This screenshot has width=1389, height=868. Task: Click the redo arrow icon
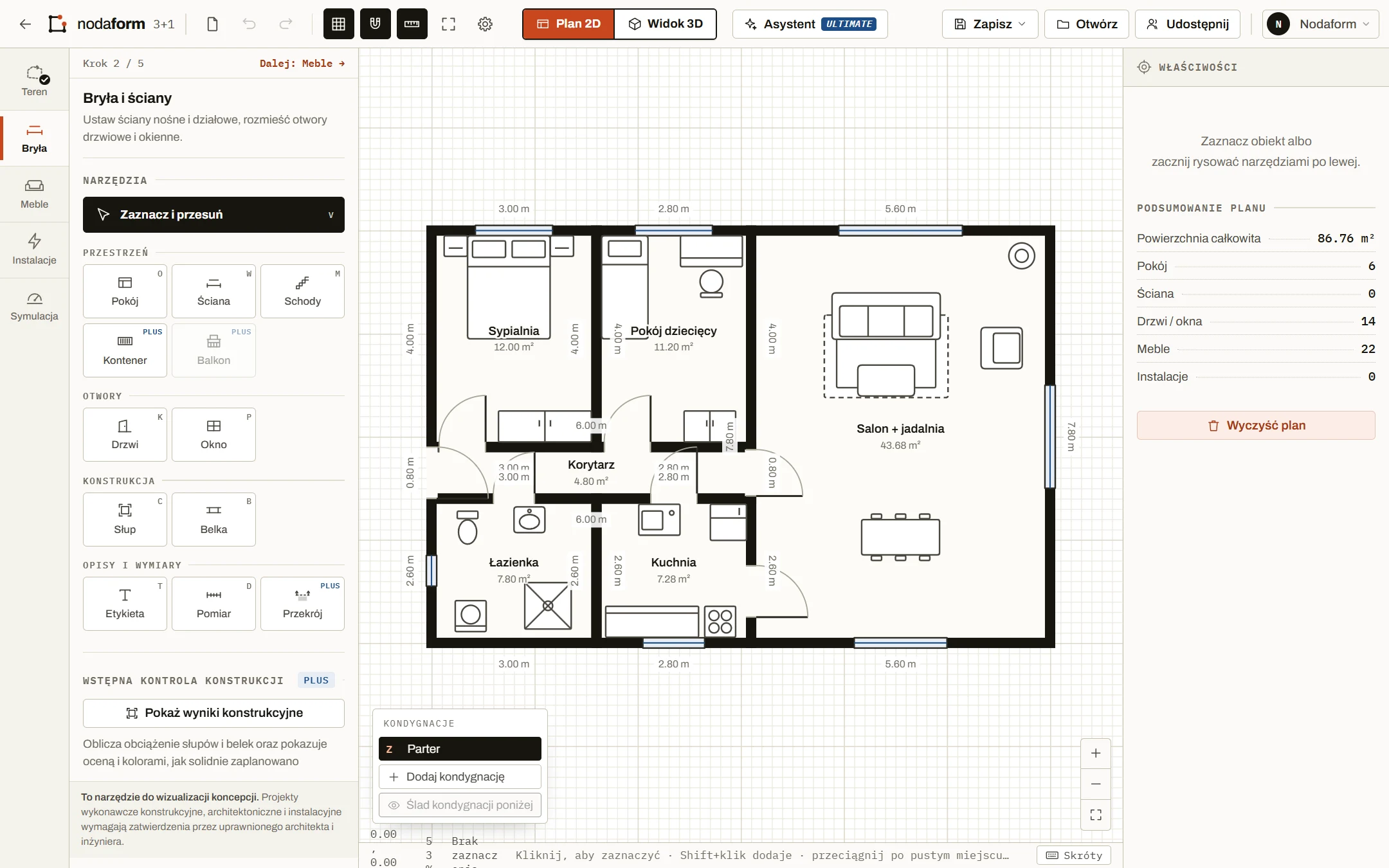point(286,24)
